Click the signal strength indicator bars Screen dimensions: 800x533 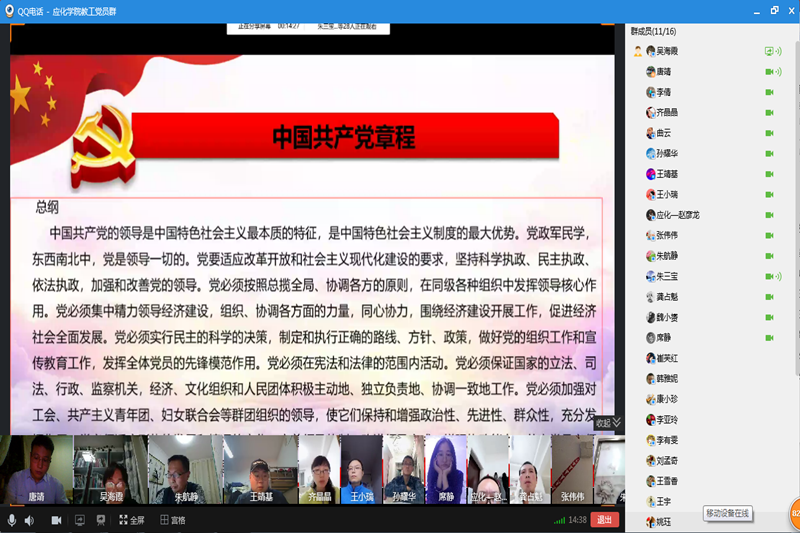559,520
